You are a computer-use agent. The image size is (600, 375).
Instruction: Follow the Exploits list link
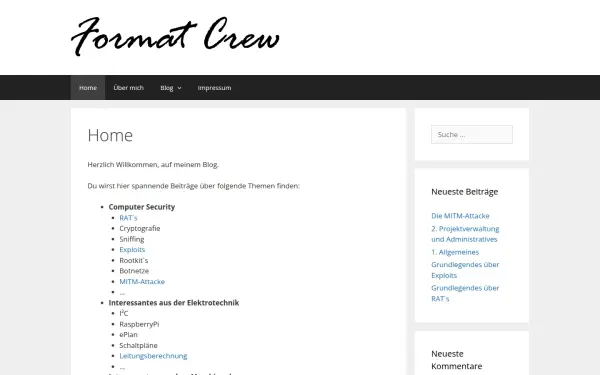[x=132, y=249]
